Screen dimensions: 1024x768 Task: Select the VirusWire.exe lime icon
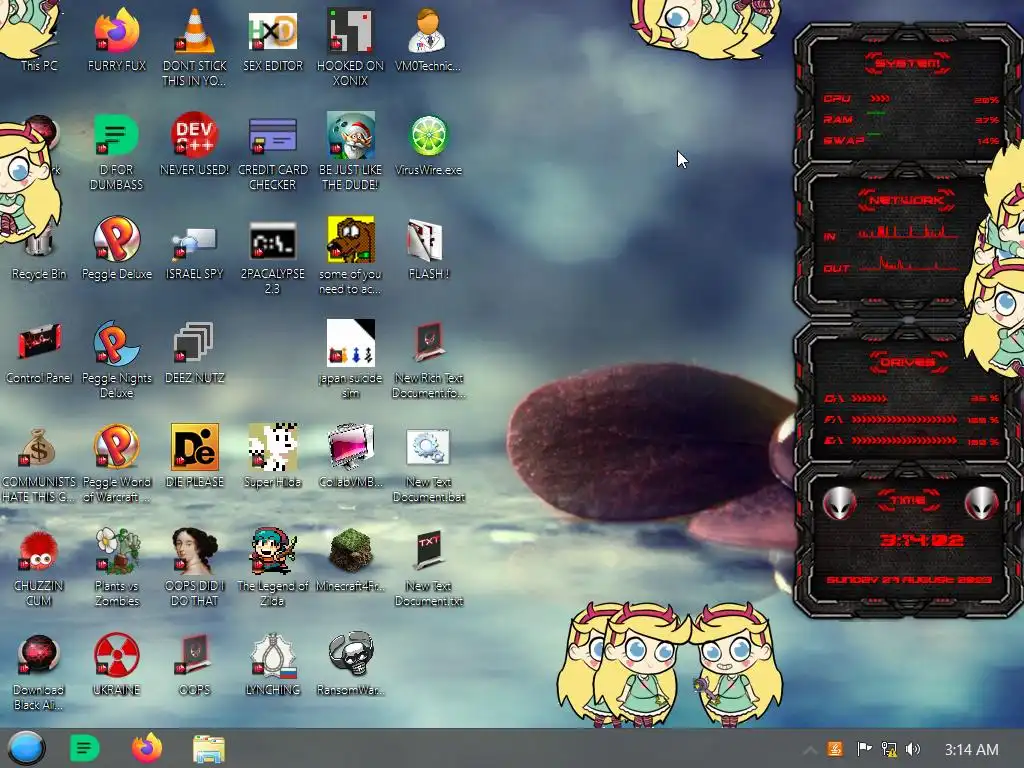coord(428,144)
